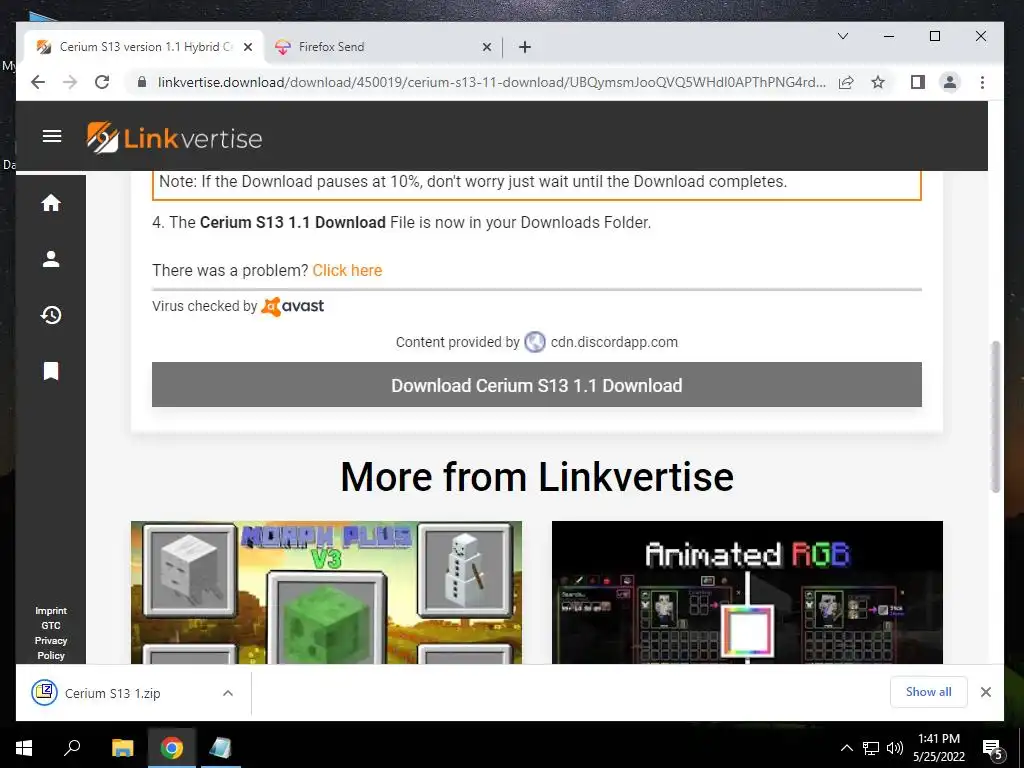Image resolution: width=1024 pixels, height=768 pixels.
Task: Click Show all downloads
Action: (x=928, y=692)
